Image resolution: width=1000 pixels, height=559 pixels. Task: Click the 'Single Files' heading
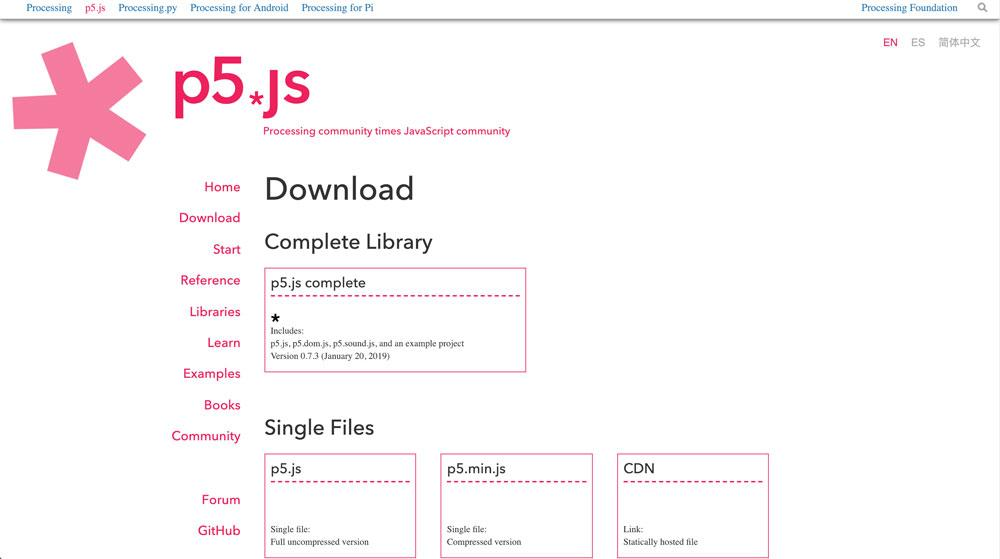(x=319, y=428)
